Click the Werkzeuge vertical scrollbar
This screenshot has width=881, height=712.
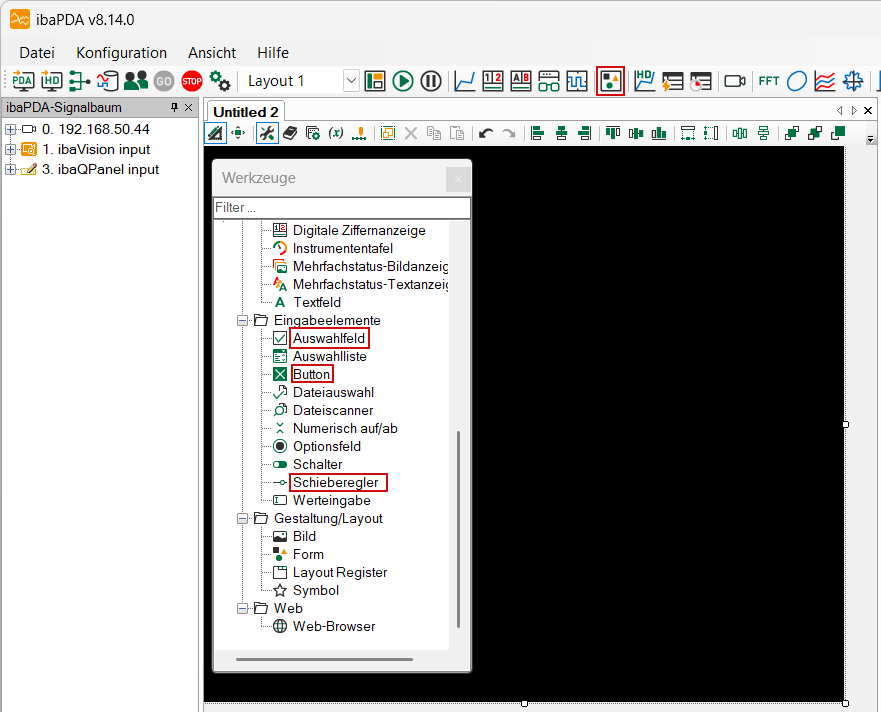[458, 529]
